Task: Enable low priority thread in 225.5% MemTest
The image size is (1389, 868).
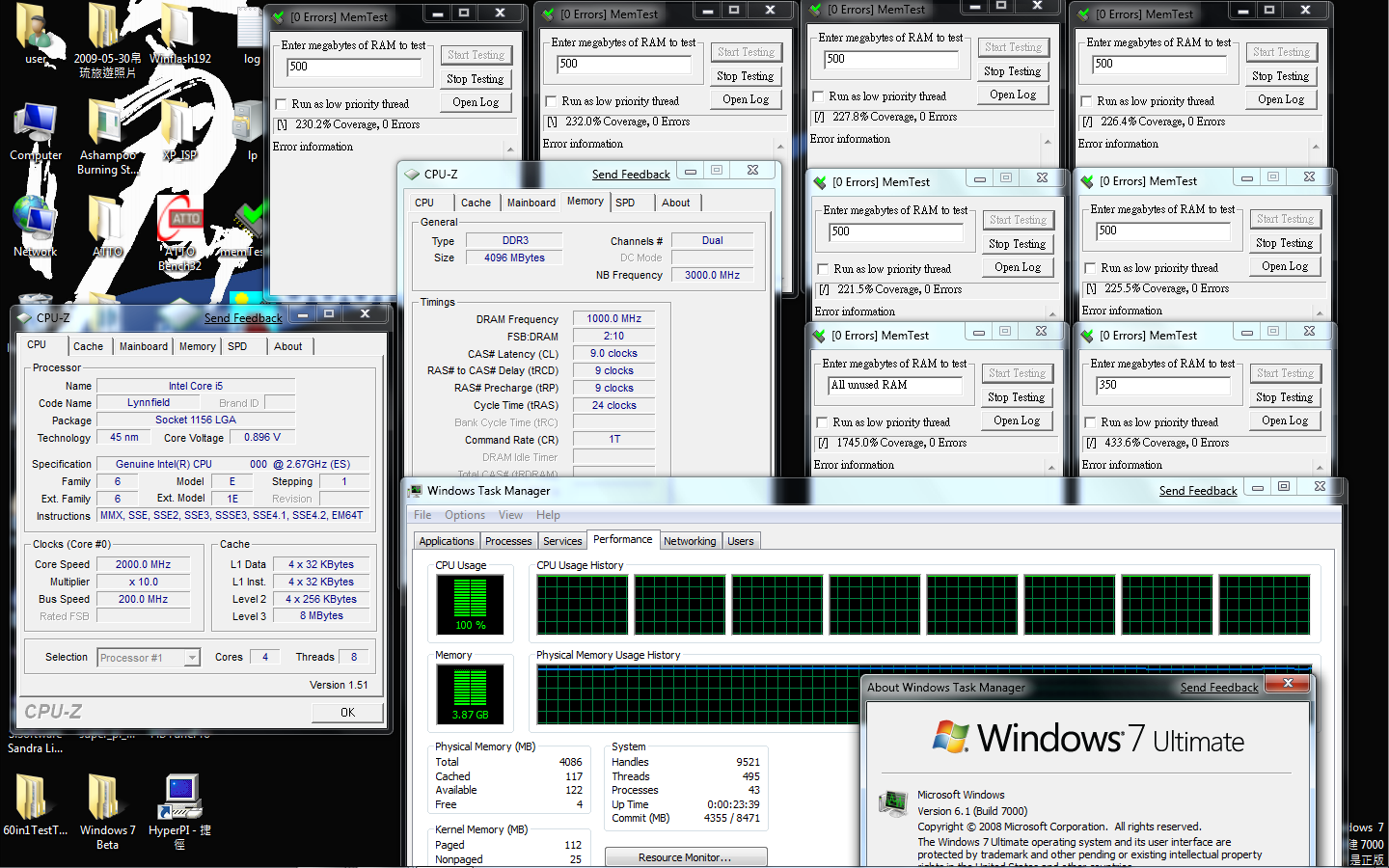Action: pyautogui.click(x=1090, y=268)
